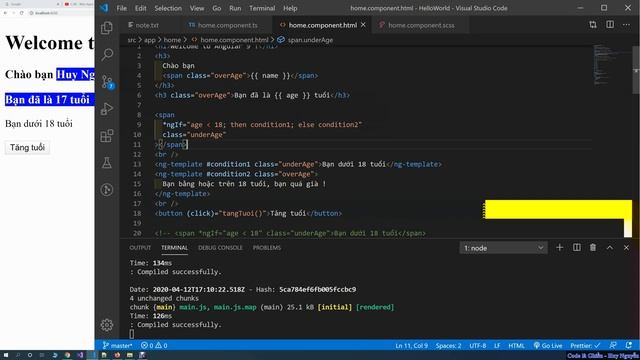Switch to DEBUG CONSOLE panel tab

220,248
